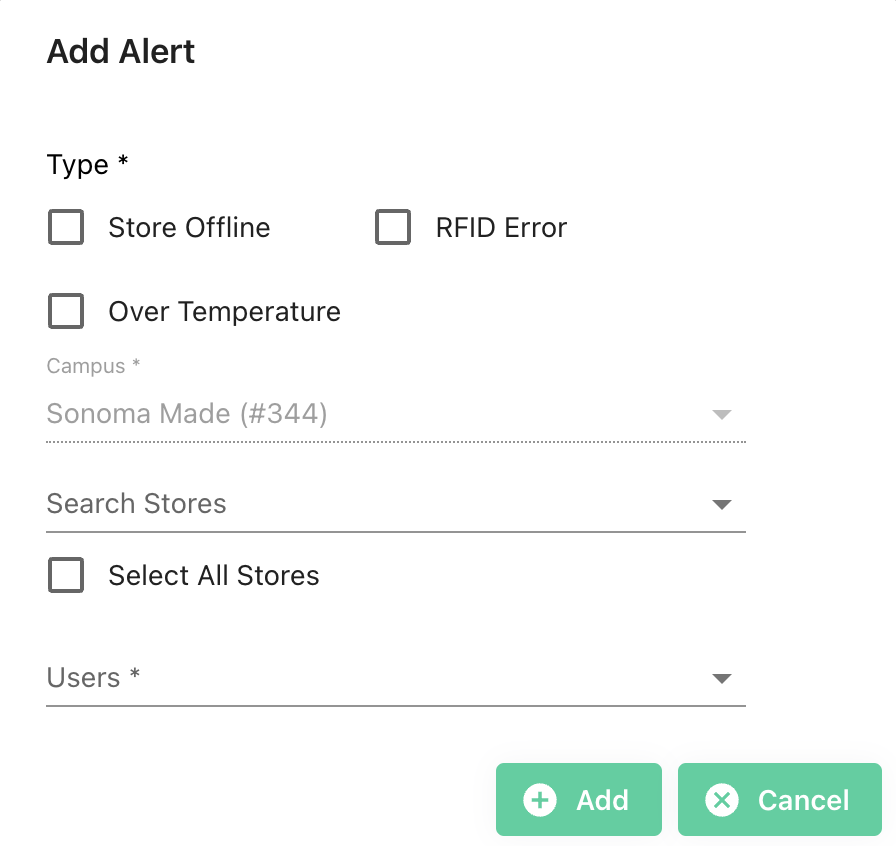
Task: Dismiss dialog with the Cancel button
Action: [x=779, y=800]
